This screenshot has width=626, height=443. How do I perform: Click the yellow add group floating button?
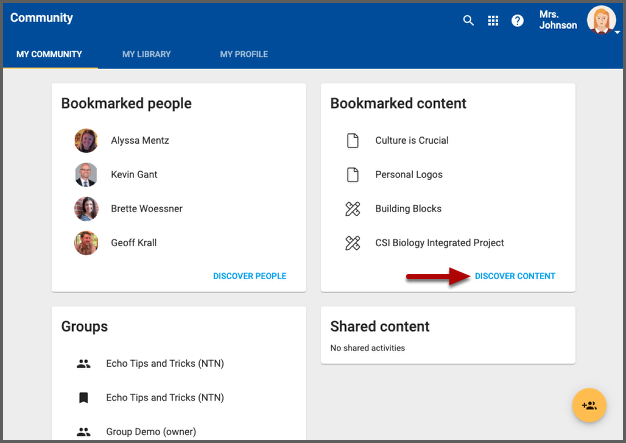click(589, 405)
